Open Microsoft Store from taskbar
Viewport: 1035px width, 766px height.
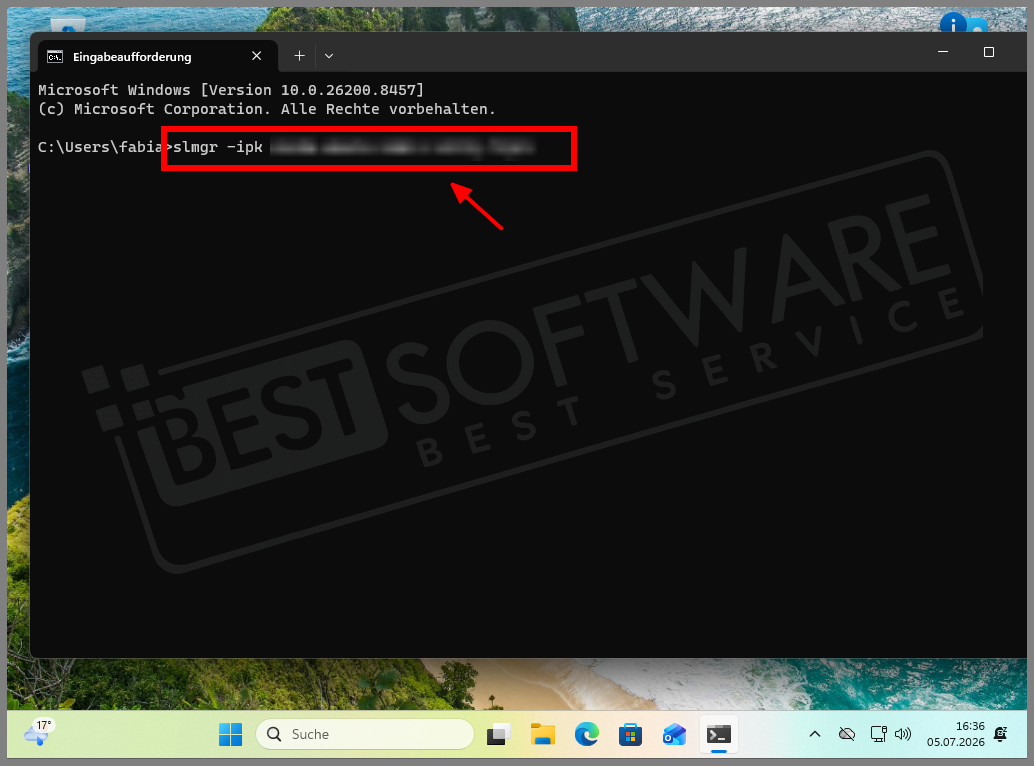tap(630, 734)
